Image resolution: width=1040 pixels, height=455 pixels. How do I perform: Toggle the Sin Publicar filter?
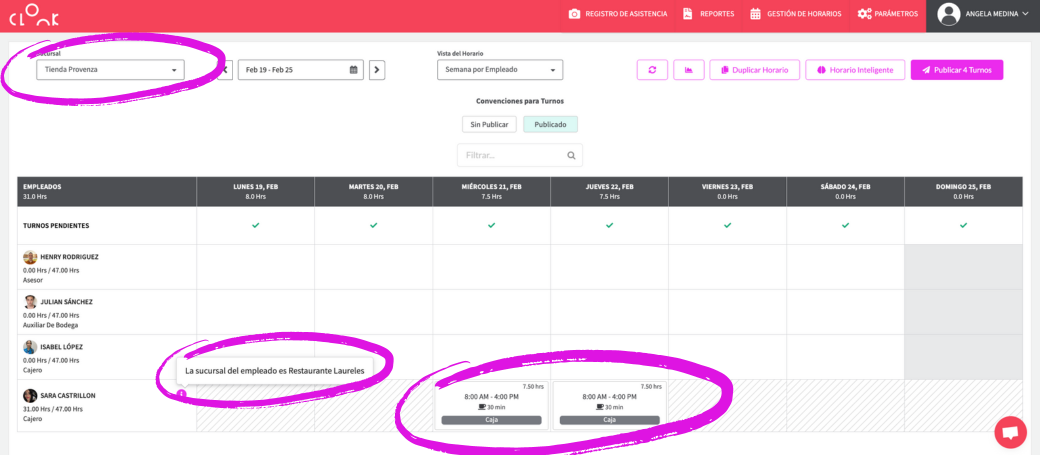pos(489,125)
